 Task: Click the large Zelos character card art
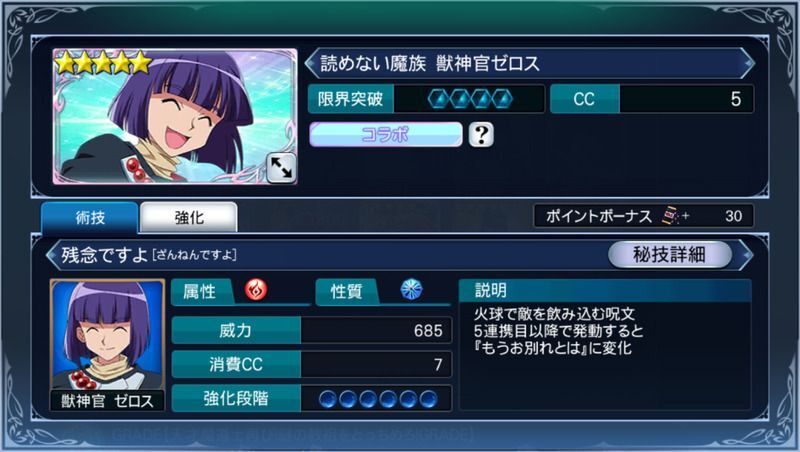point(175,116)
